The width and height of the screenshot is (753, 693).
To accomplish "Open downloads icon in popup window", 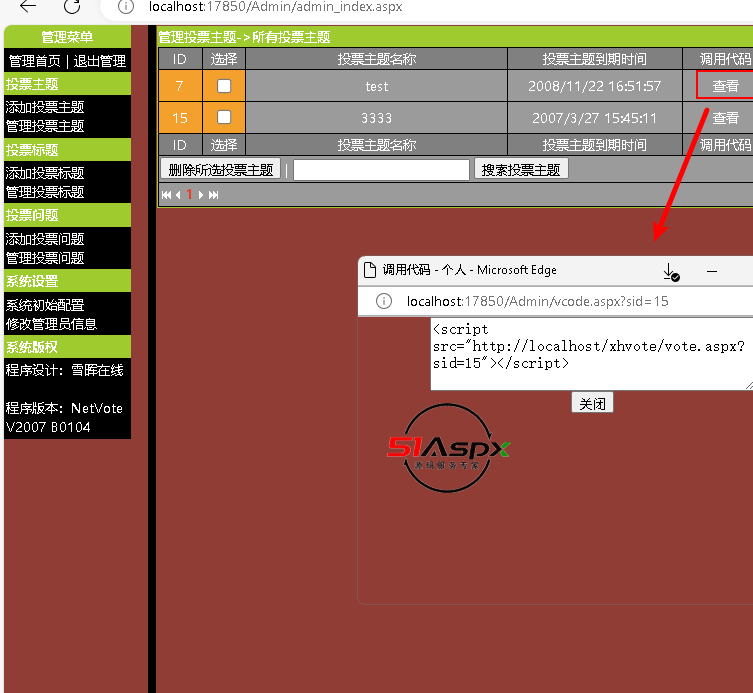I will pos(670,272).
